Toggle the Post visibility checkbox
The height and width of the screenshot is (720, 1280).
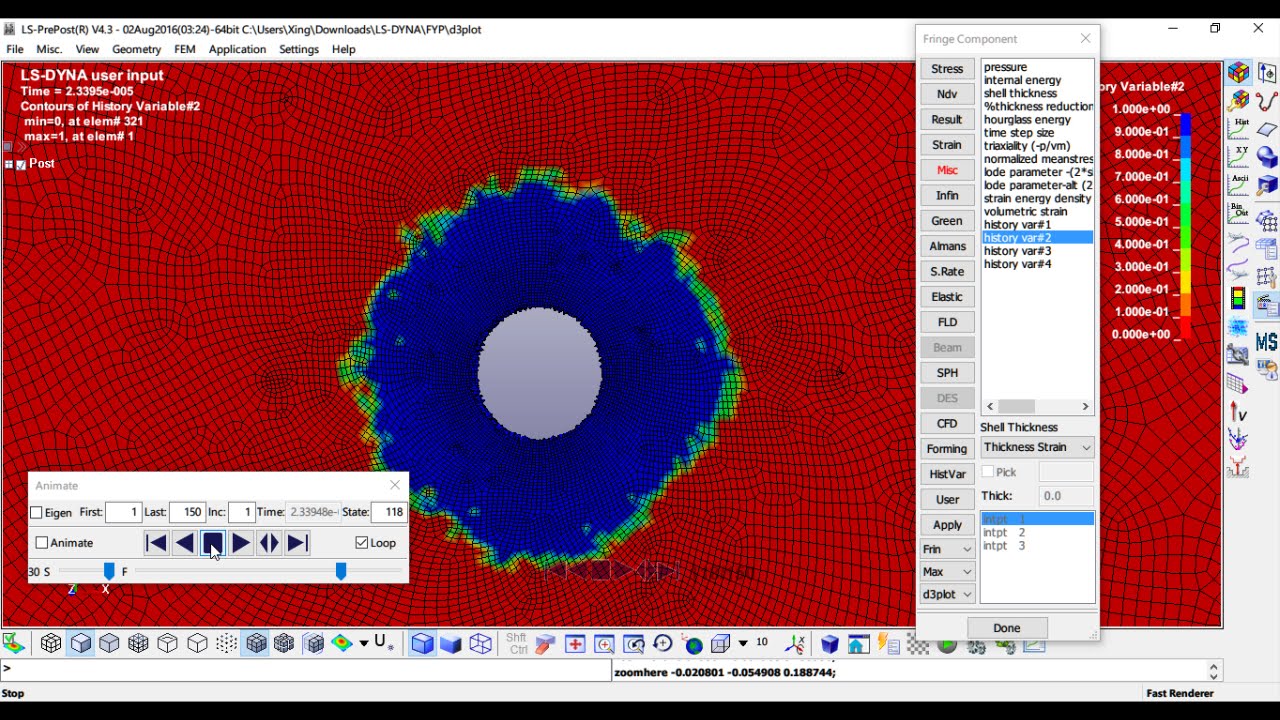tap(21, 165)
